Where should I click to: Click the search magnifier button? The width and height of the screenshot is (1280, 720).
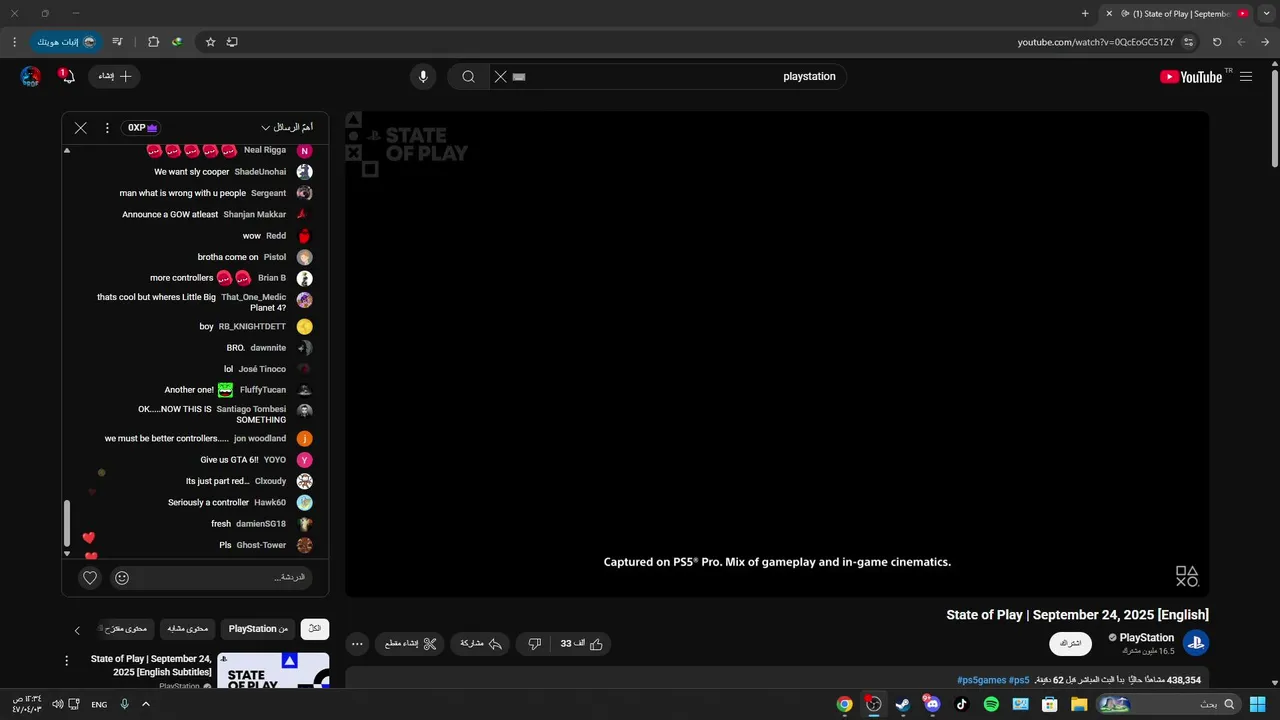468,77
